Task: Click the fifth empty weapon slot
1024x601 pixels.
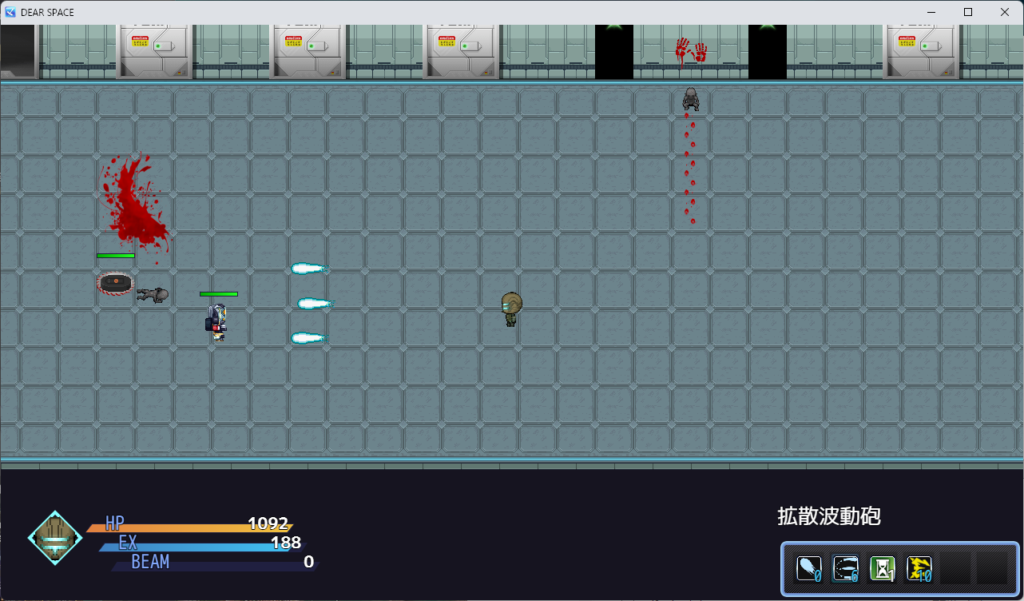Action: coord(956,569)
